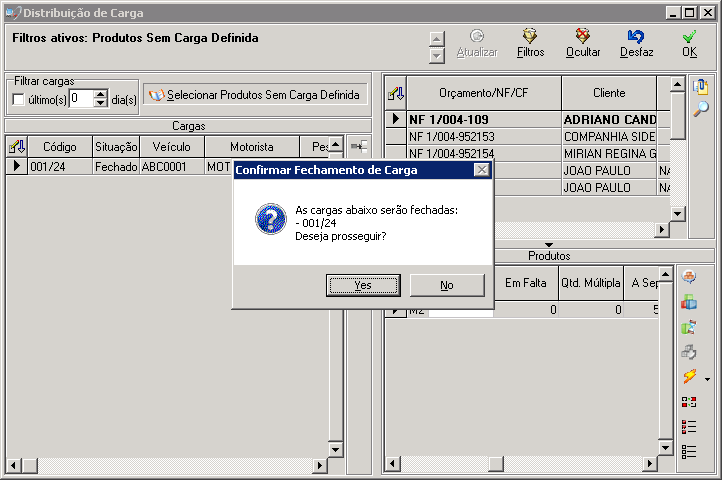Click Fechado status cell
This screenshot has width=722, height=480.
coord(116,166)
